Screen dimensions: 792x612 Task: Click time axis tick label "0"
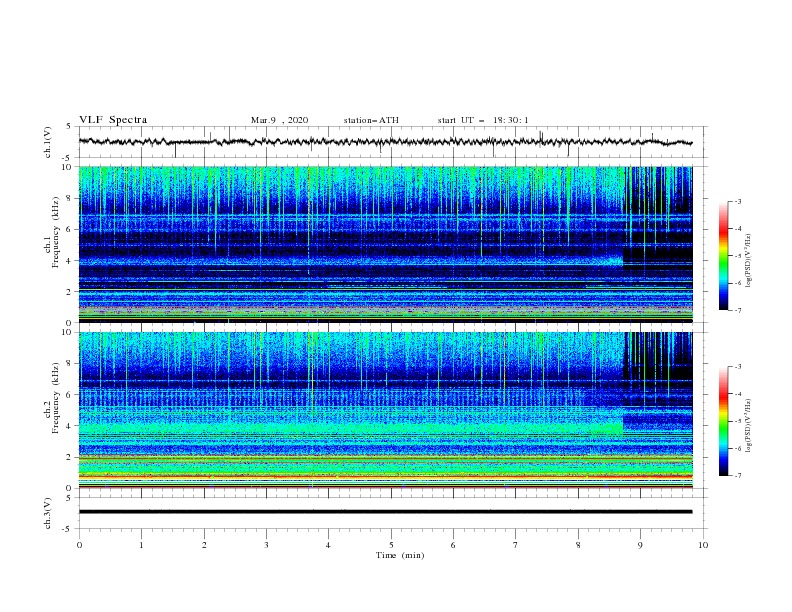(79, 545)
